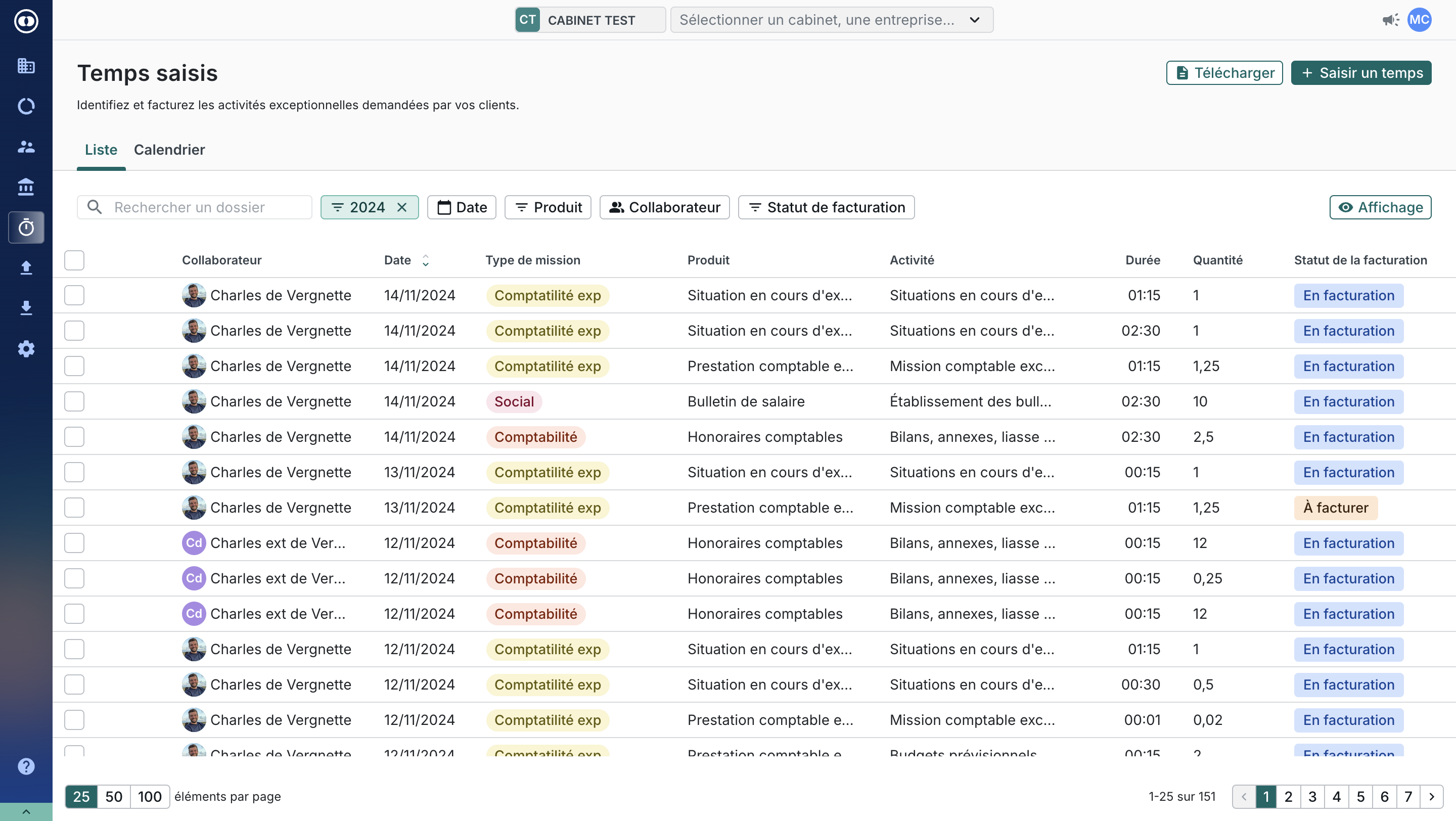Go to next page arrow
The image size is (1456, 821).
(x=1432, y=797)
